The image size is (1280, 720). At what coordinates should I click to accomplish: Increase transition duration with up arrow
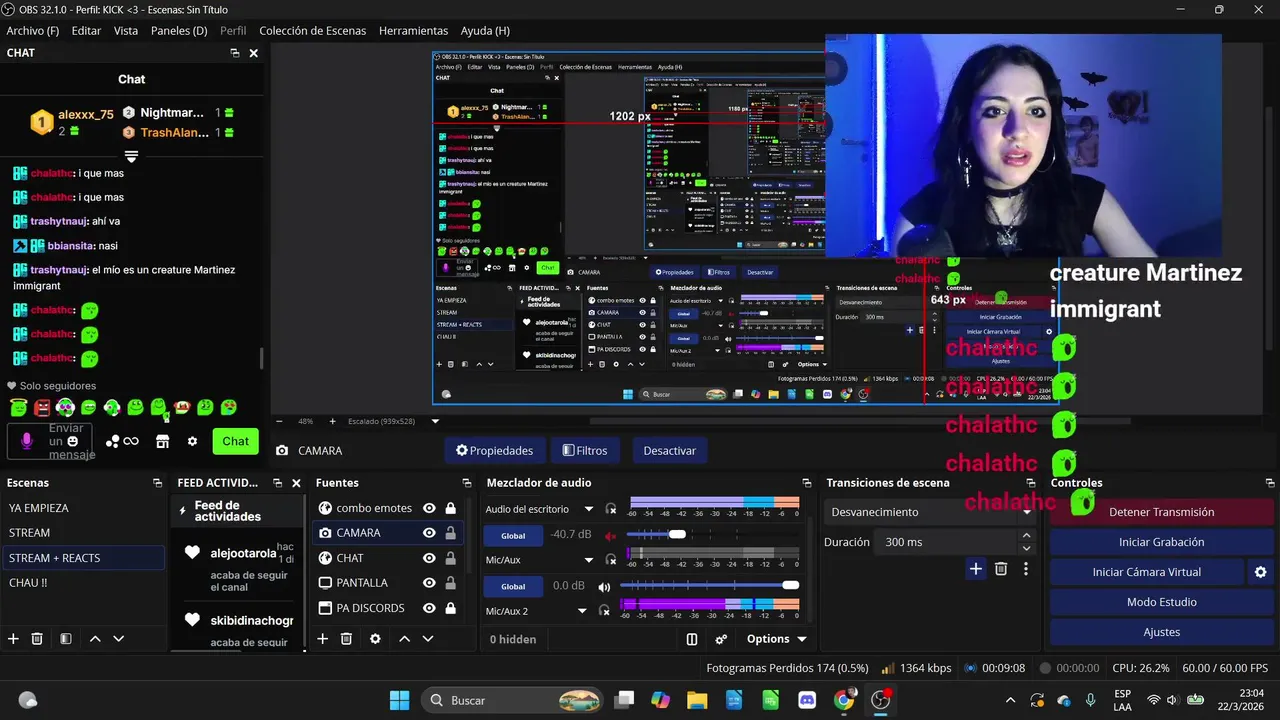[1026, 536]
